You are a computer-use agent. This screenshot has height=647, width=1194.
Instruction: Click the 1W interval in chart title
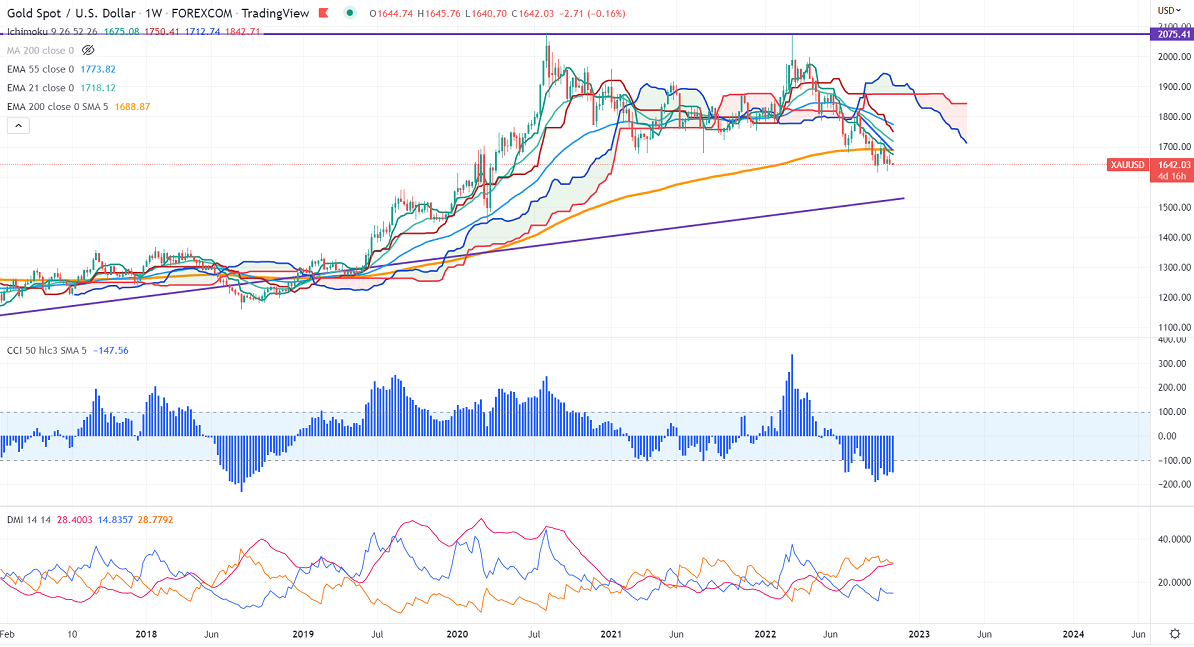pos(154,13)
